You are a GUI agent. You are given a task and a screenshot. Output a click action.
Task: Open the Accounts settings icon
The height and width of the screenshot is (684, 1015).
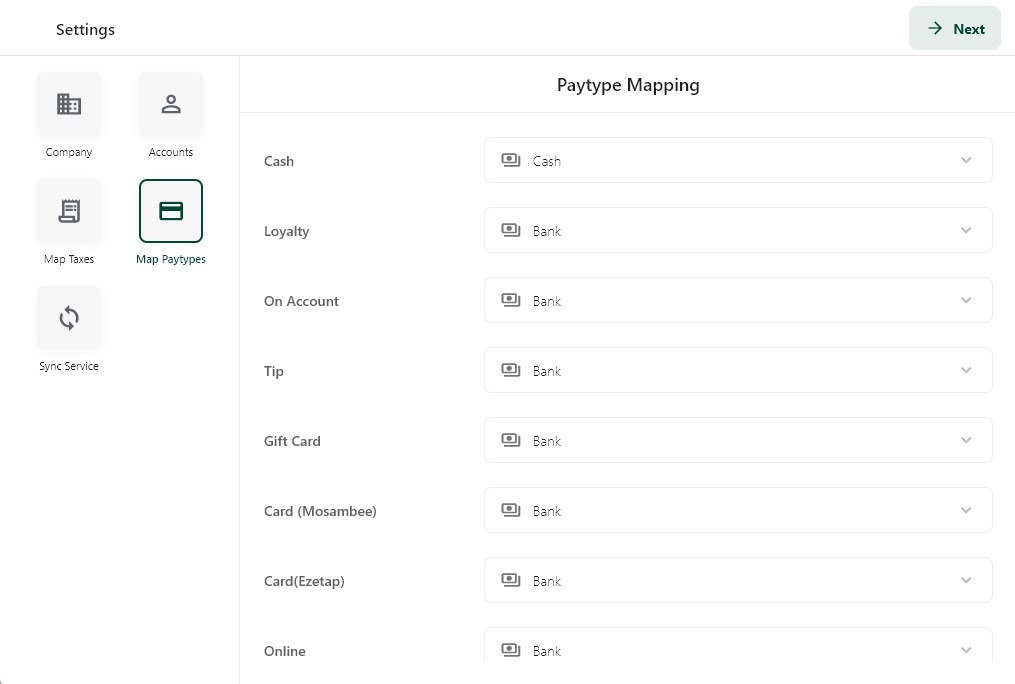(171, 105)
